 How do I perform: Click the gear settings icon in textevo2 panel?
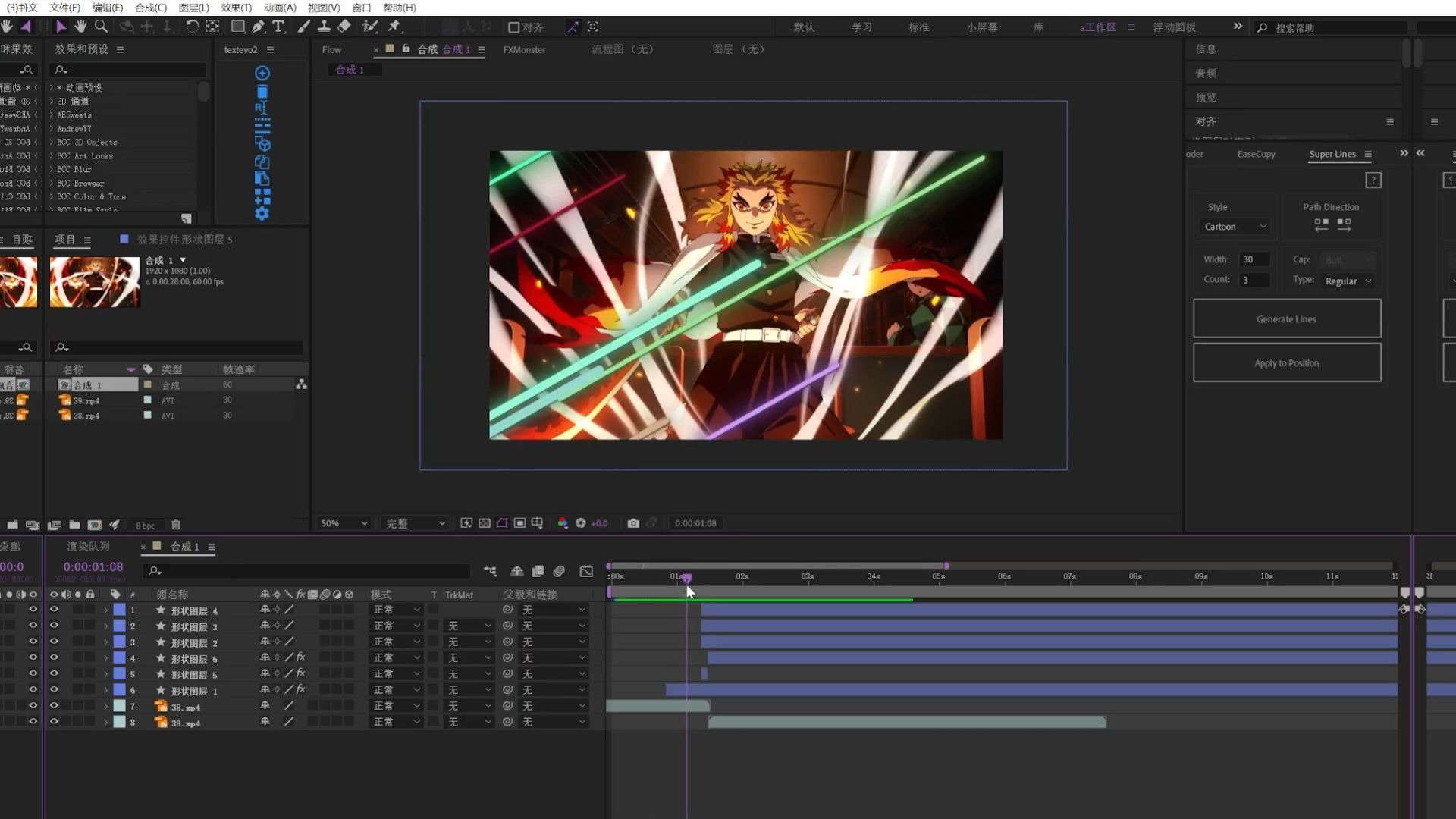click(x=262, y=214)
